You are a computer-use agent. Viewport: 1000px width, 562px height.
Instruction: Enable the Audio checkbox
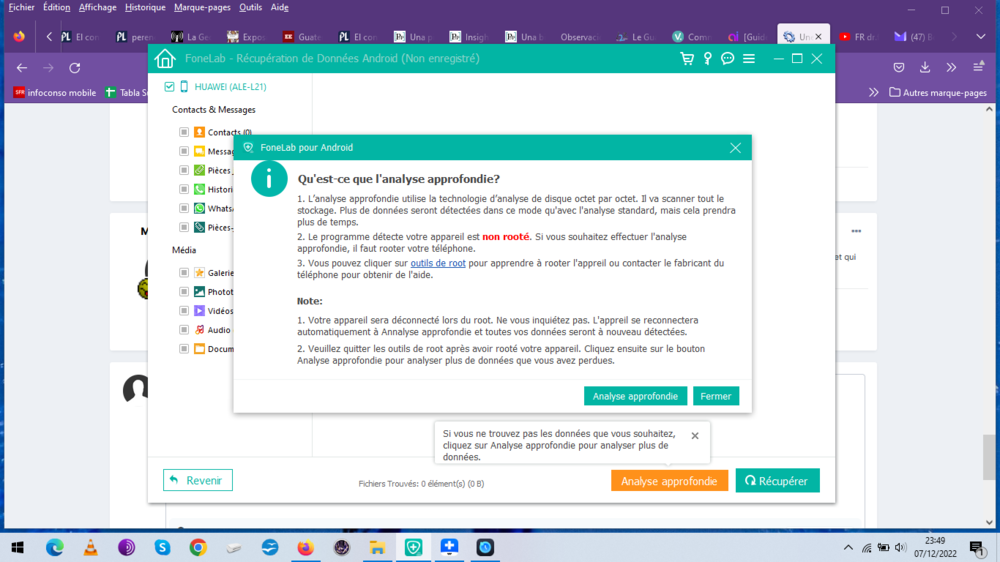[184, 330]
